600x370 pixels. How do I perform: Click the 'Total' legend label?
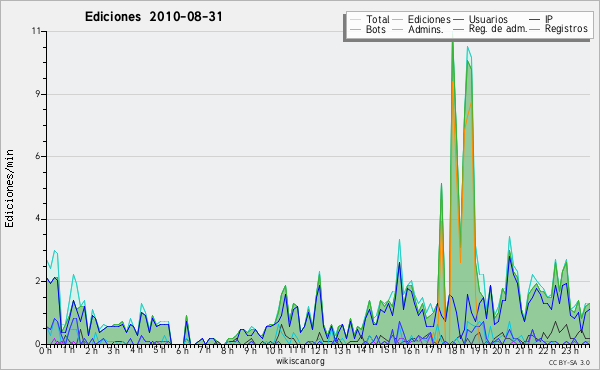377,19
